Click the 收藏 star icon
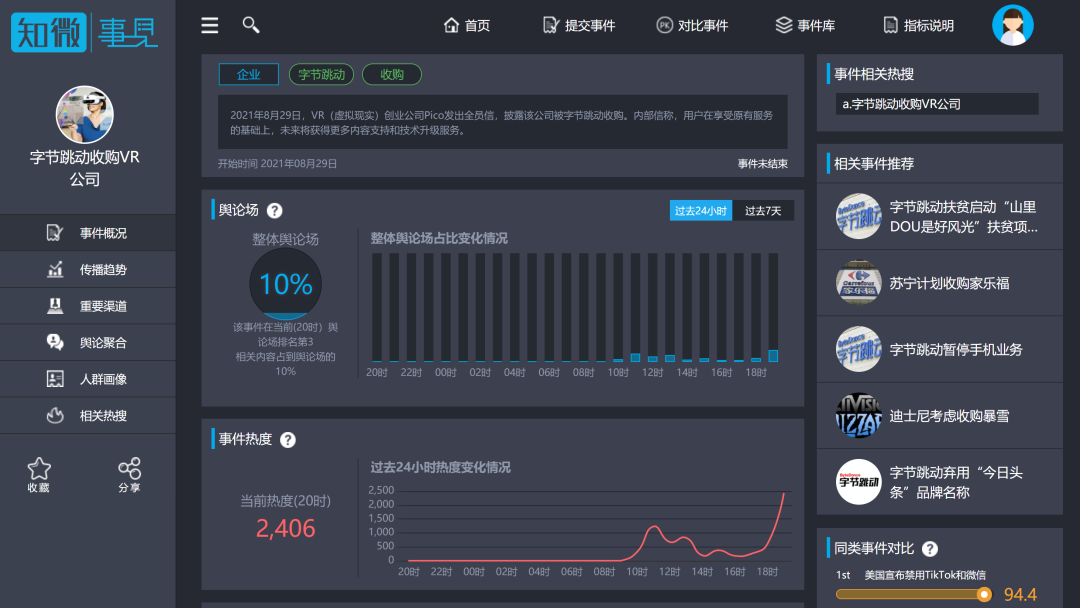Viewport: 1080px width, 608px height. [39, 468]
